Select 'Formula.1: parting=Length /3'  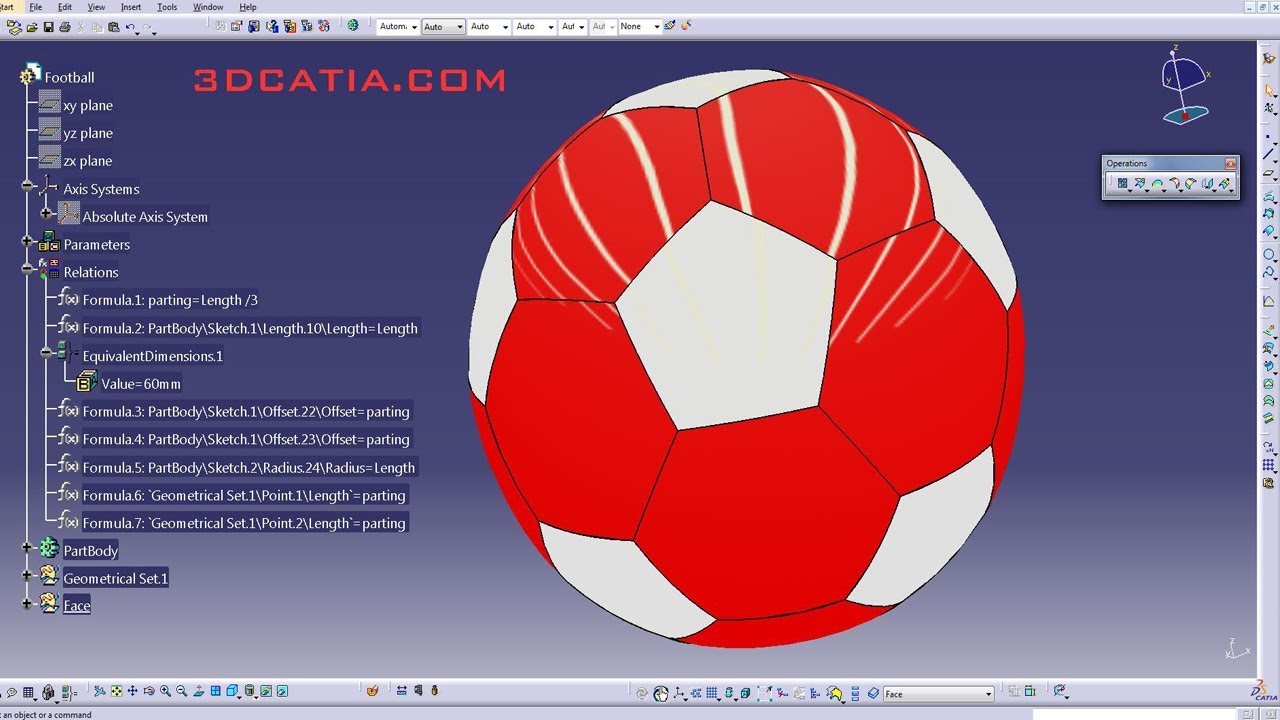[x=170, y=300]
